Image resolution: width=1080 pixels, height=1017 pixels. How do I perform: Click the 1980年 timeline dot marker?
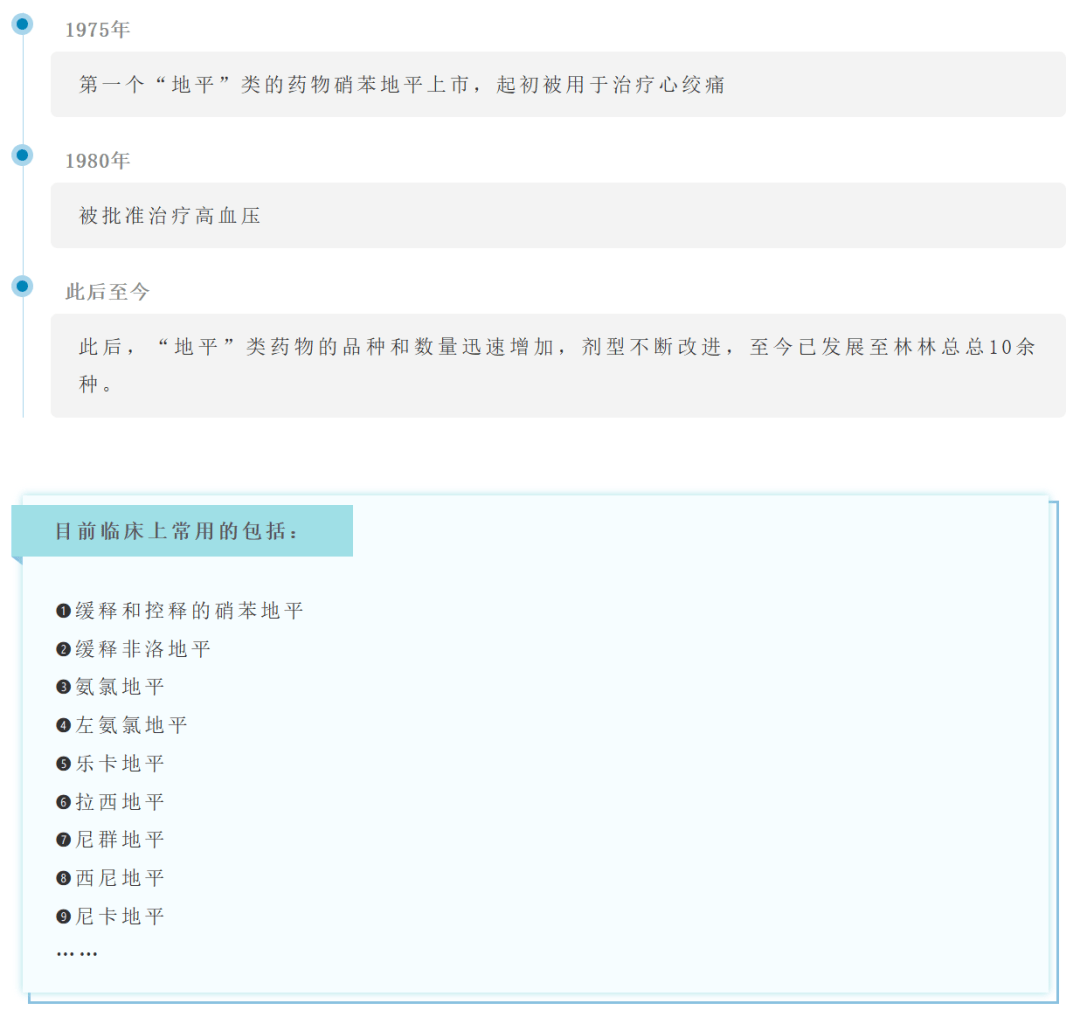click(21, 154)
